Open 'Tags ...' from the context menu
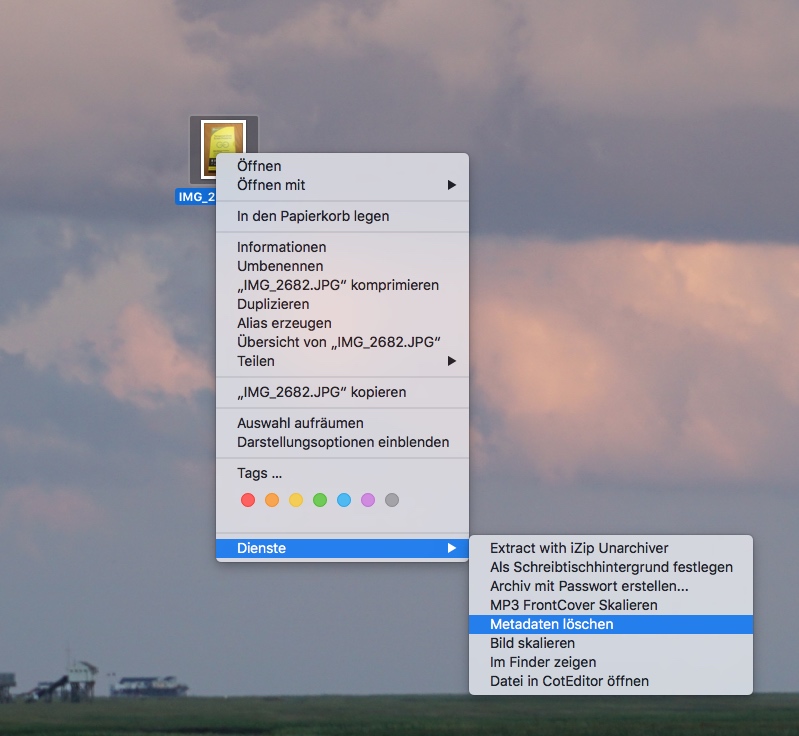Image resolution: width=799 pixels, height=736 pixels. (x=259, y=473)
